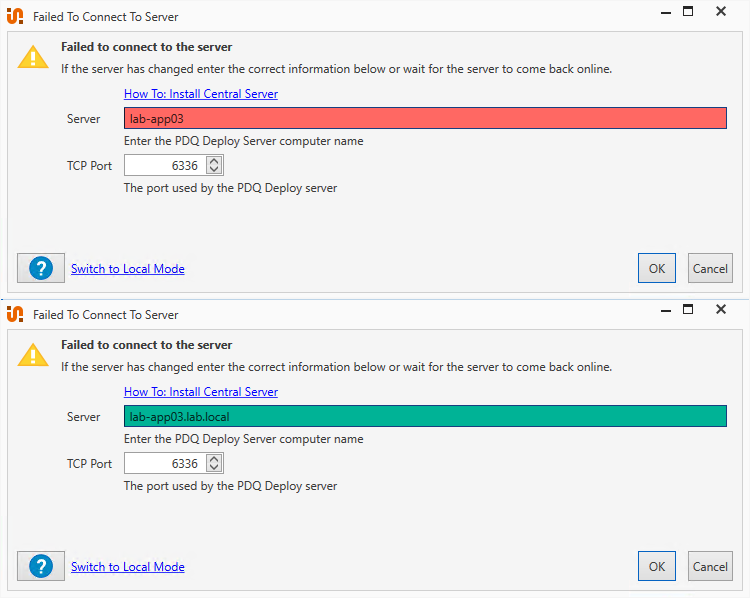750x598 pixels.
Task: Open How To: Install Central Server link, top
Action: coord(201,94)
